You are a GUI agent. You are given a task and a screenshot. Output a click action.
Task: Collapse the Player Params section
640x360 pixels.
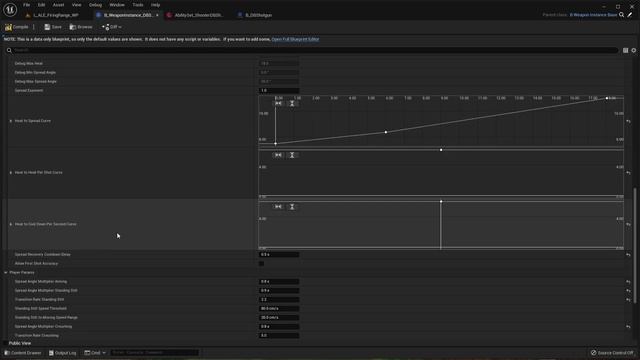[x=6, y=272]
